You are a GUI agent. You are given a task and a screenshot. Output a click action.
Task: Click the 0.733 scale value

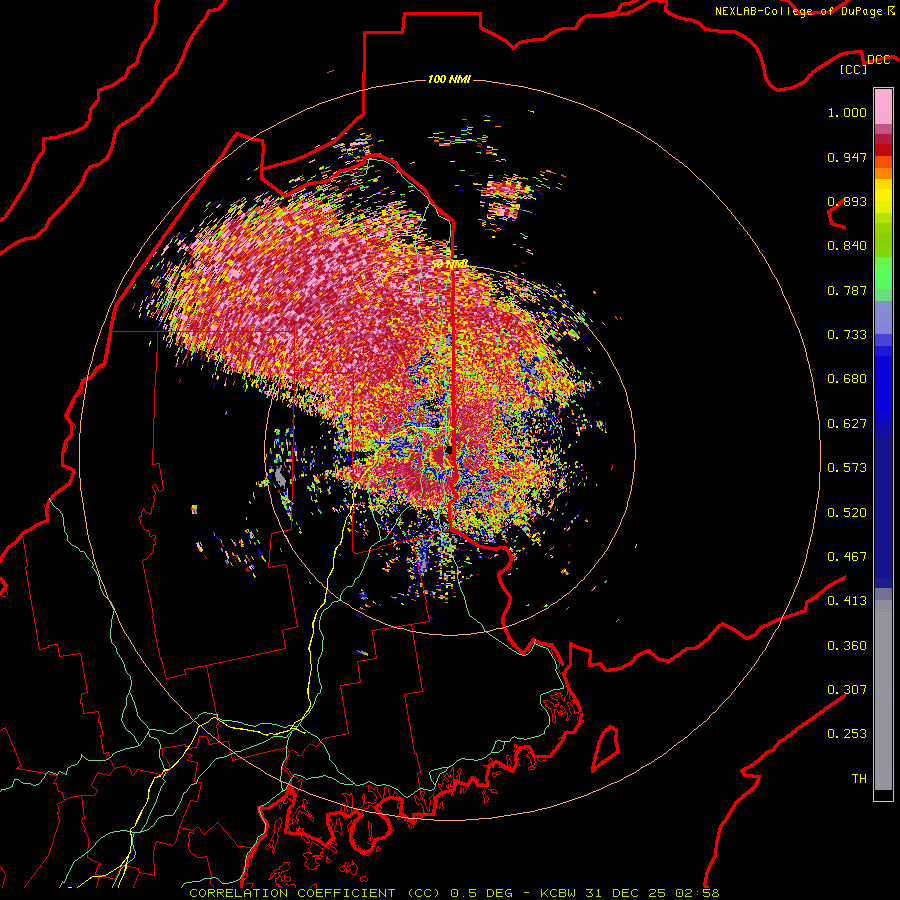coord(847,335)
